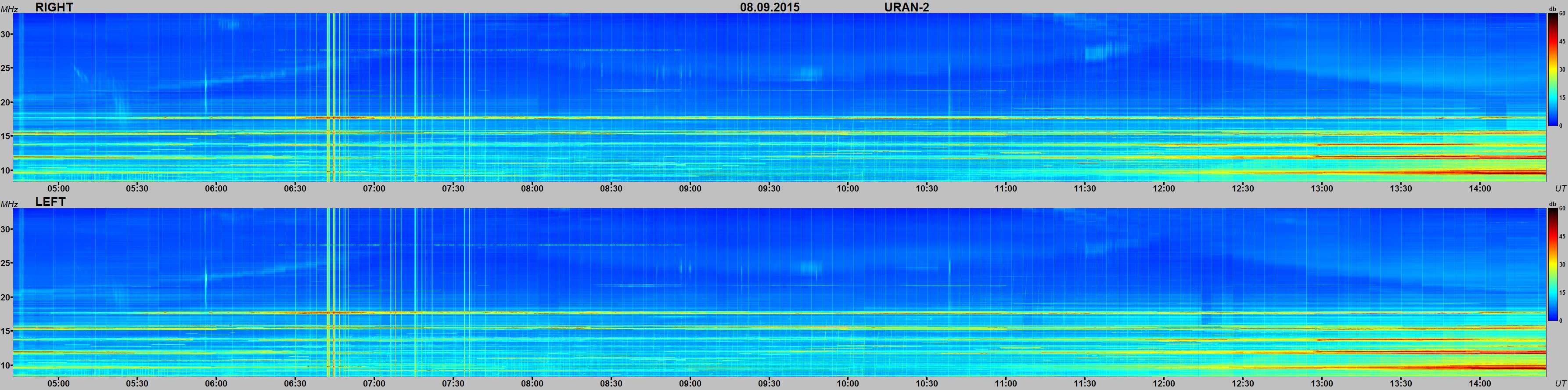The width and height of the screenshot is (1568, 390).
Task: Click the 30 MHz tick on RIGHT panel
Action: [5, 35]
